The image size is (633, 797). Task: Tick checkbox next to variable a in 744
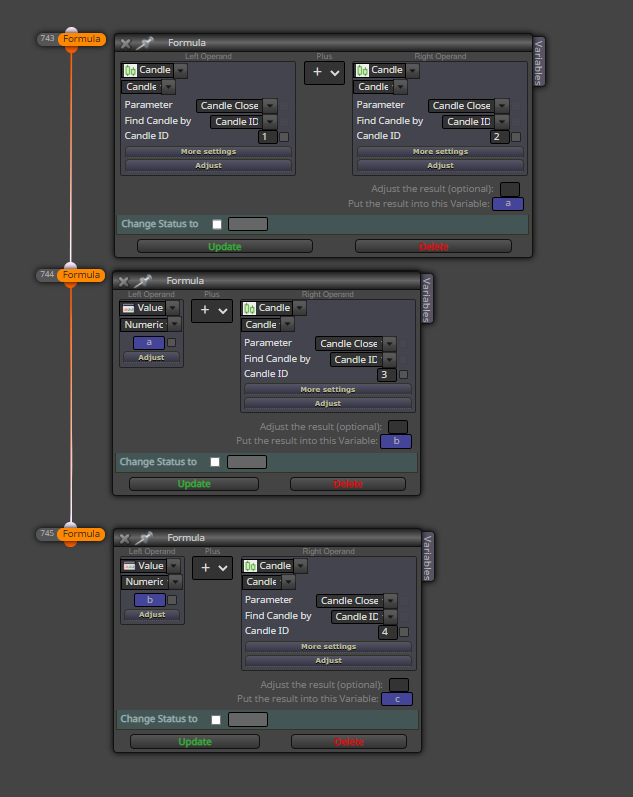click(172, 343)
